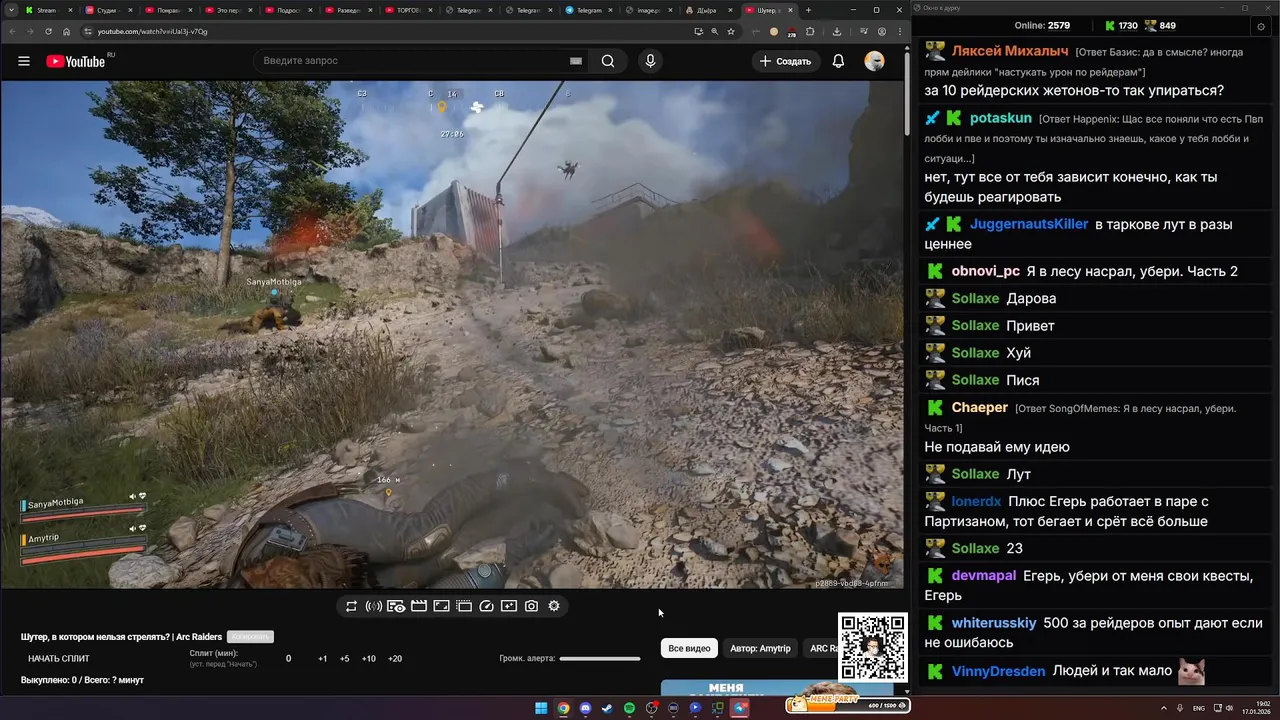This screenshot has height=720, width=1280.
Task: Open Discord from the taskbar
Action: [x=585, y=708]
